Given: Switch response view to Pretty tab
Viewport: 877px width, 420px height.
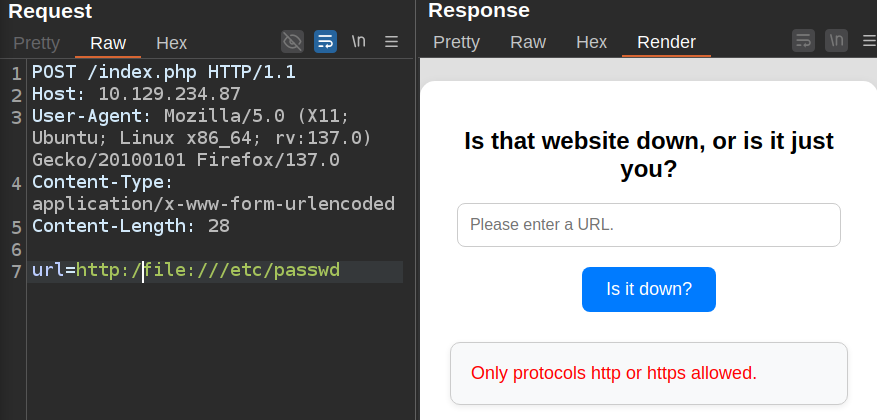Looking at the screenshot, I should 456,42.
